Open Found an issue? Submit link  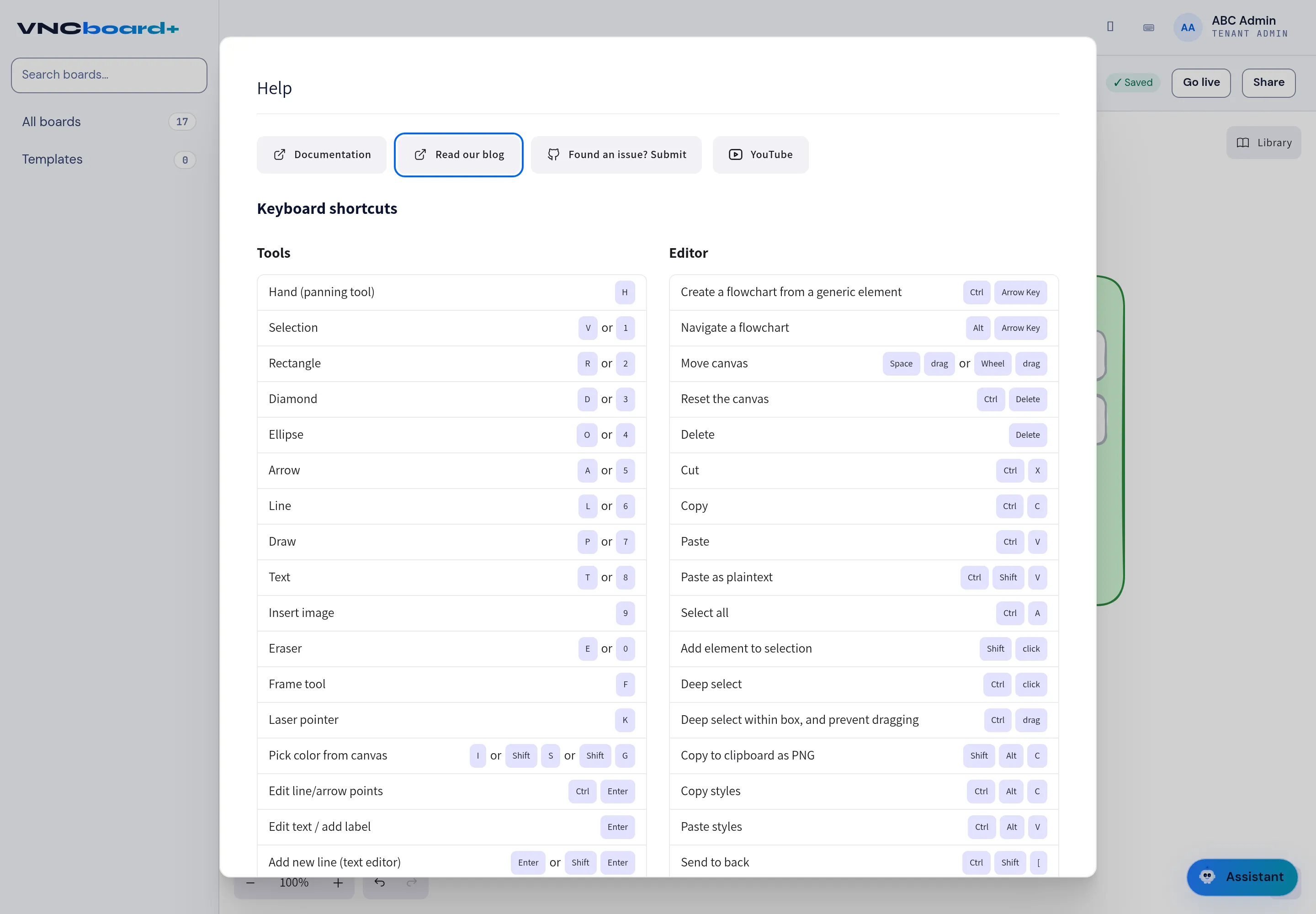(616, 154)
